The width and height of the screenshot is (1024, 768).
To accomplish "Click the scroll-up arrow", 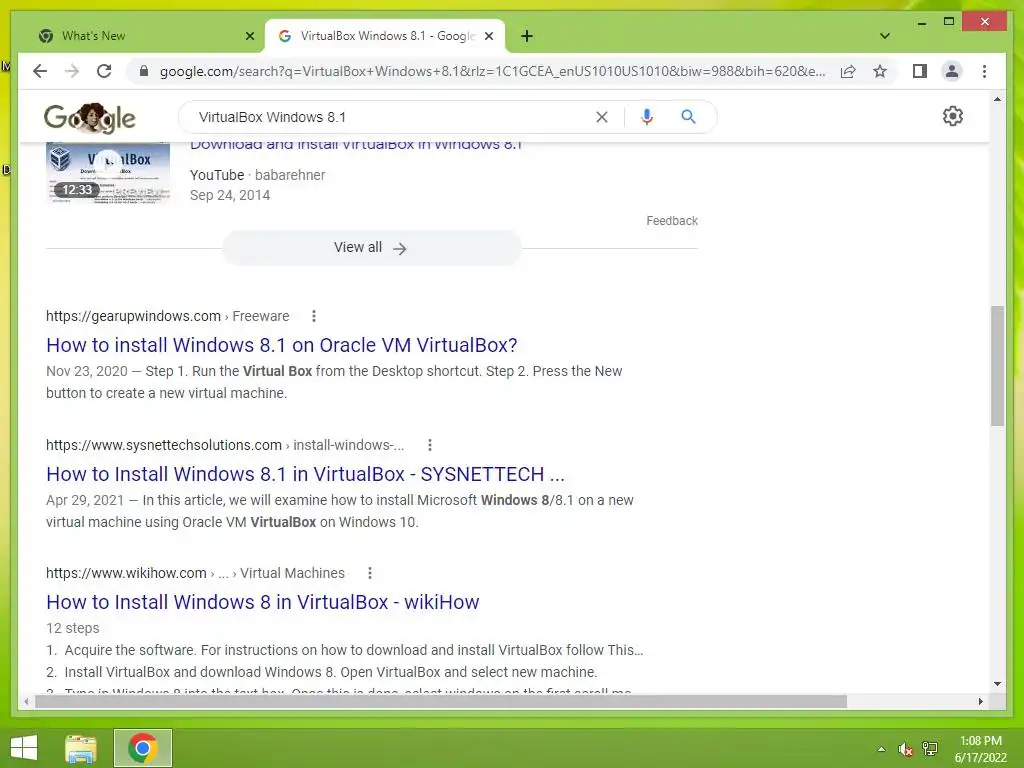I will click(997, 99).
